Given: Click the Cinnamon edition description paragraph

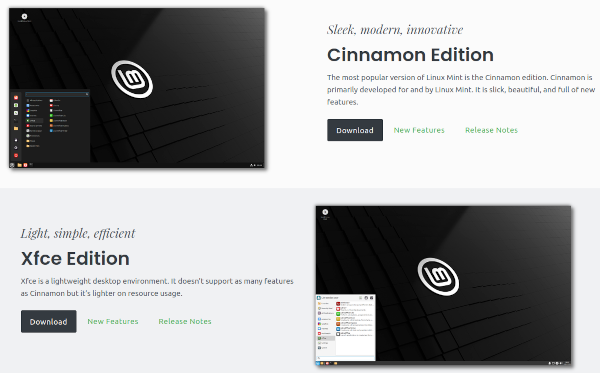Looking at the screenshot, I should [461, 90].
